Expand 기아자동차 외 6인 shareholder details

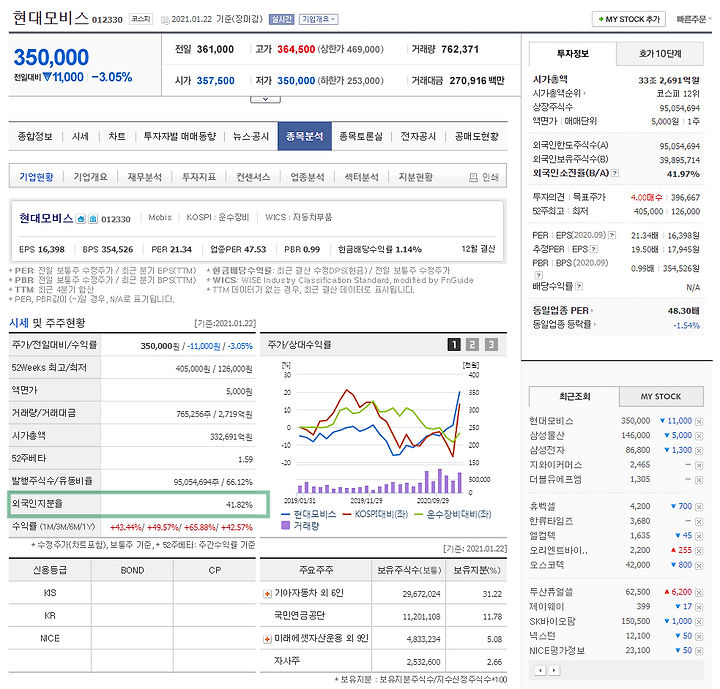click(x=267, y=594)
